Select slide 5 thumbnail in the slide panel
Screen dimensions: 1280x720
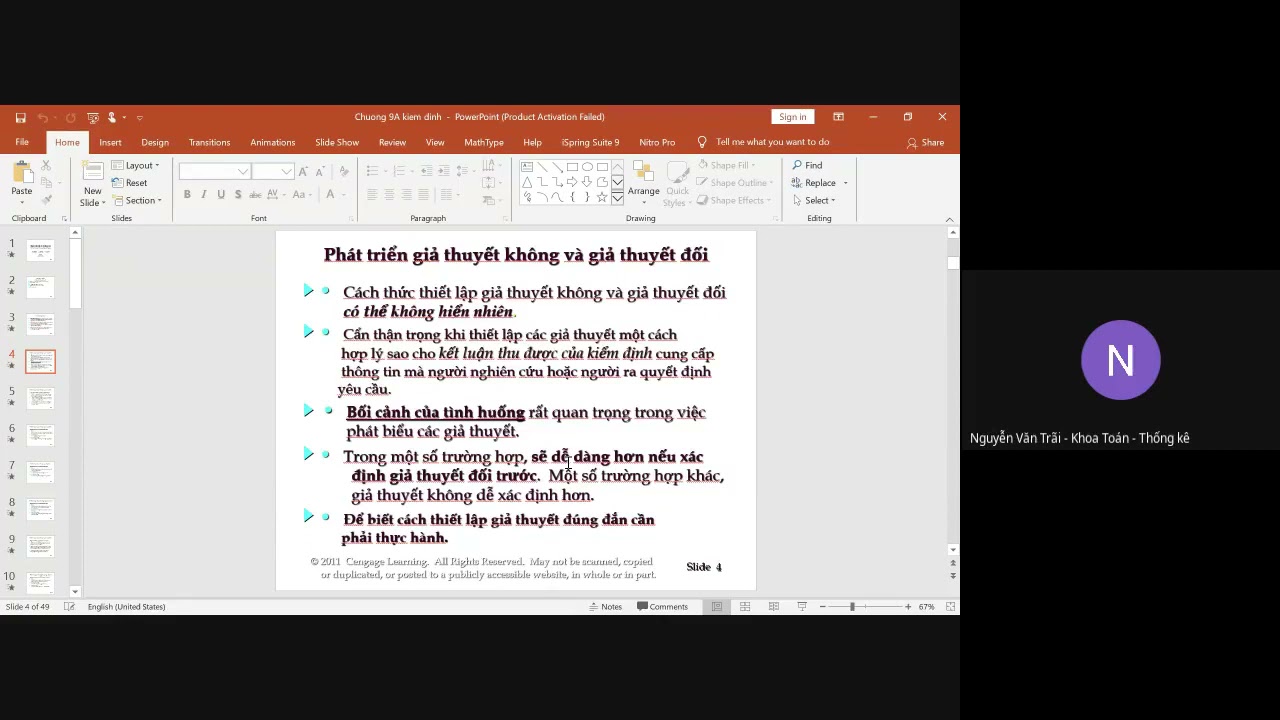point(40,398)
